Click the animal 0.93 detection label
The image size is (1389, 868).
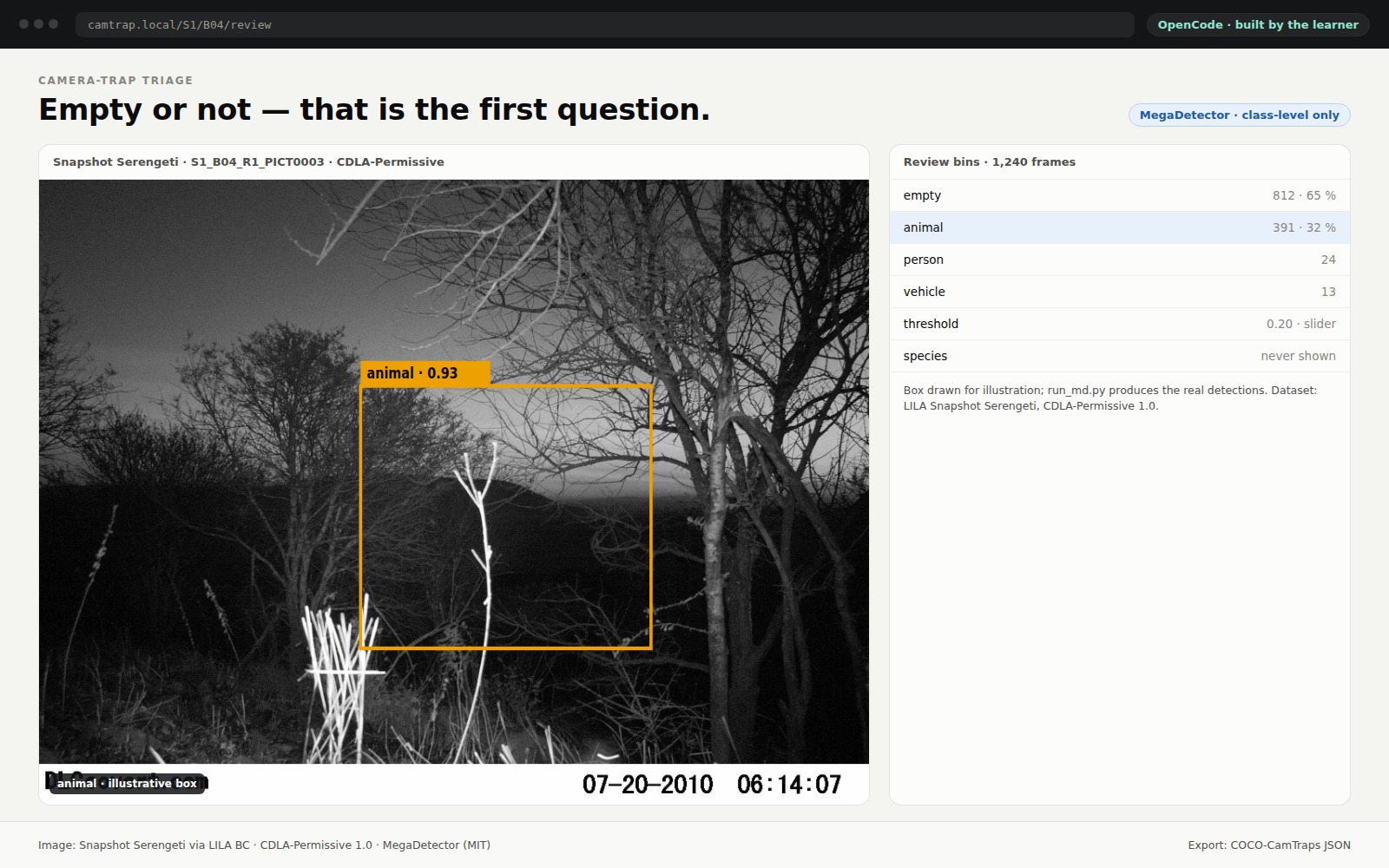click(425, 373)
